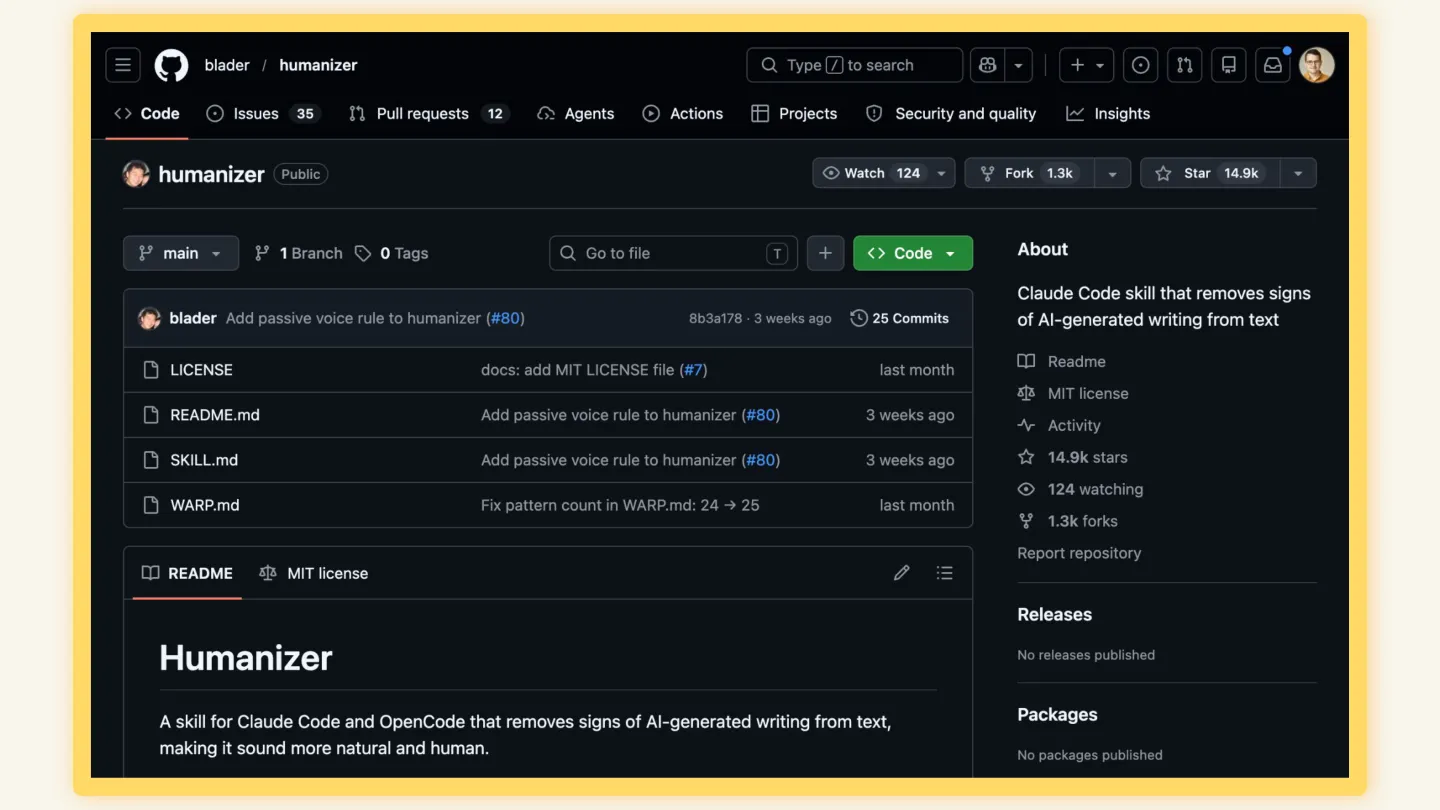
Task: Open the header issues circle icon
Action: [x=1141, y=65]
